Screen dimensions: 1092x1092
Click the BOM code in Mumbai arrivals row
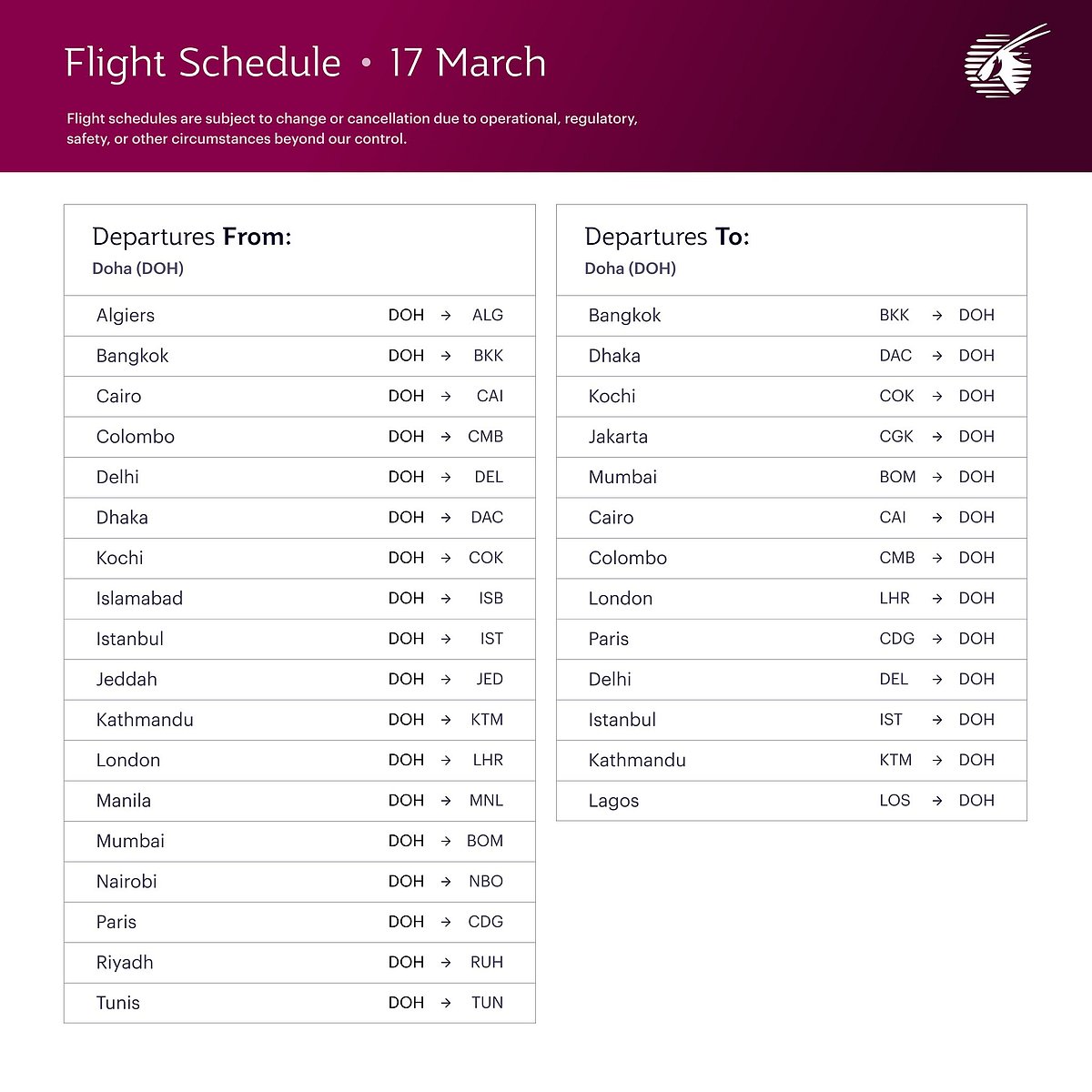(897, 477)
